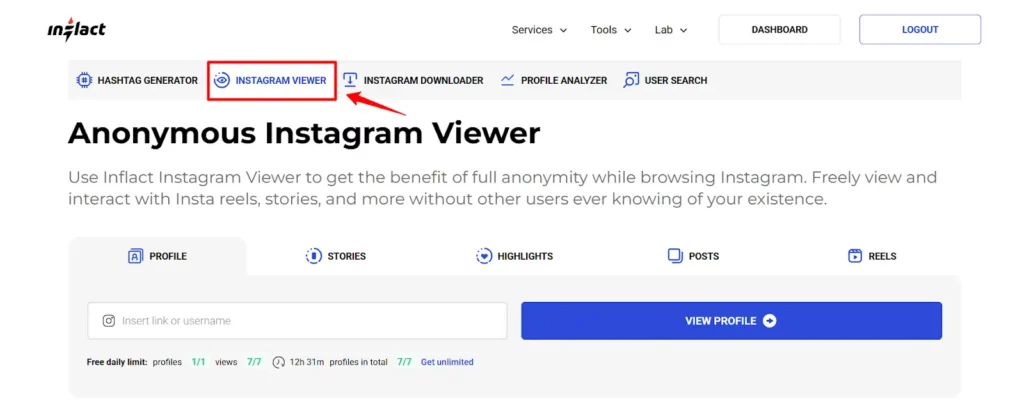The width and height of the screenshot is (1024, 410).
Task: Open the Instagram Downloader tool
Action: (x=413, y=80)
